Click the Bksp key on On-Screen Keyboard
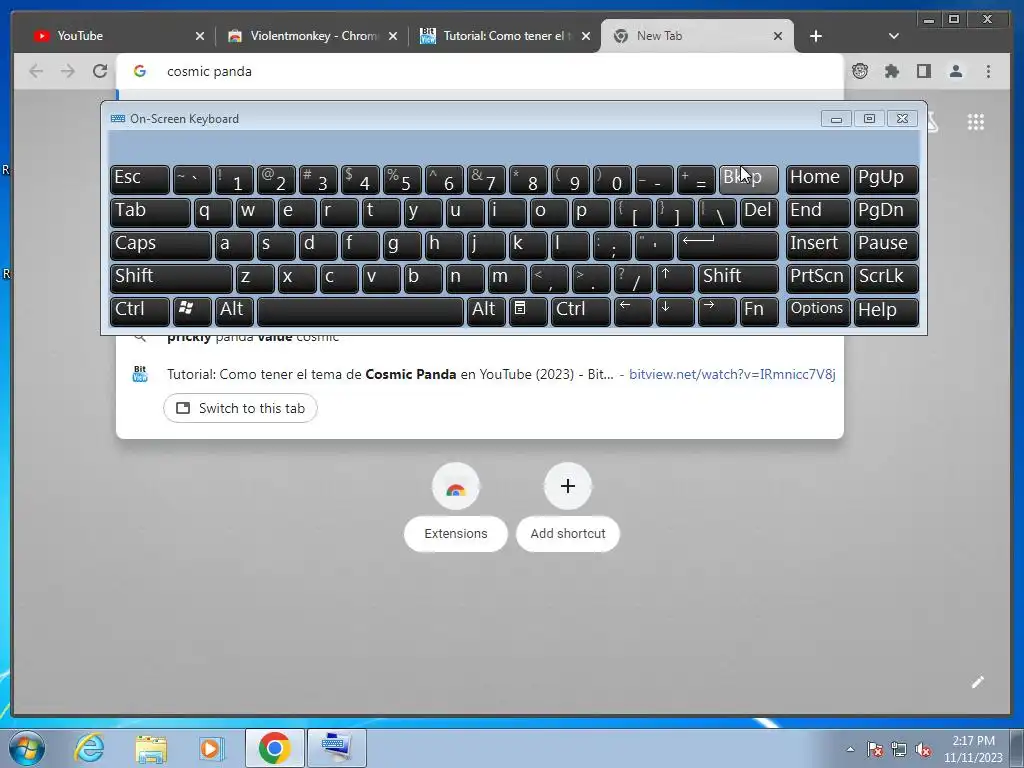This screenshot has width=1024, height=768. (748, 179)
